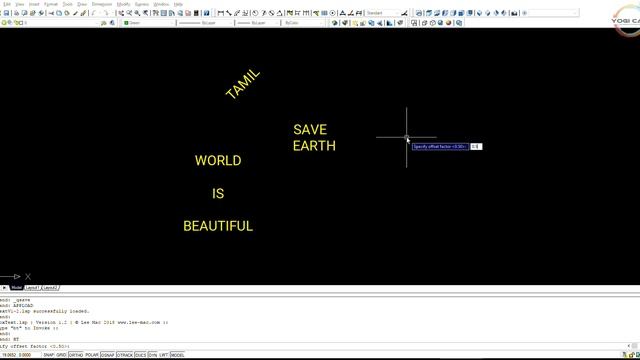Image resolution: width=640 pixels, height=360 pixels.
Task: Open the empty dropdown at toolbar's right end
Action: pyautogui.click(x=553, y=13)
